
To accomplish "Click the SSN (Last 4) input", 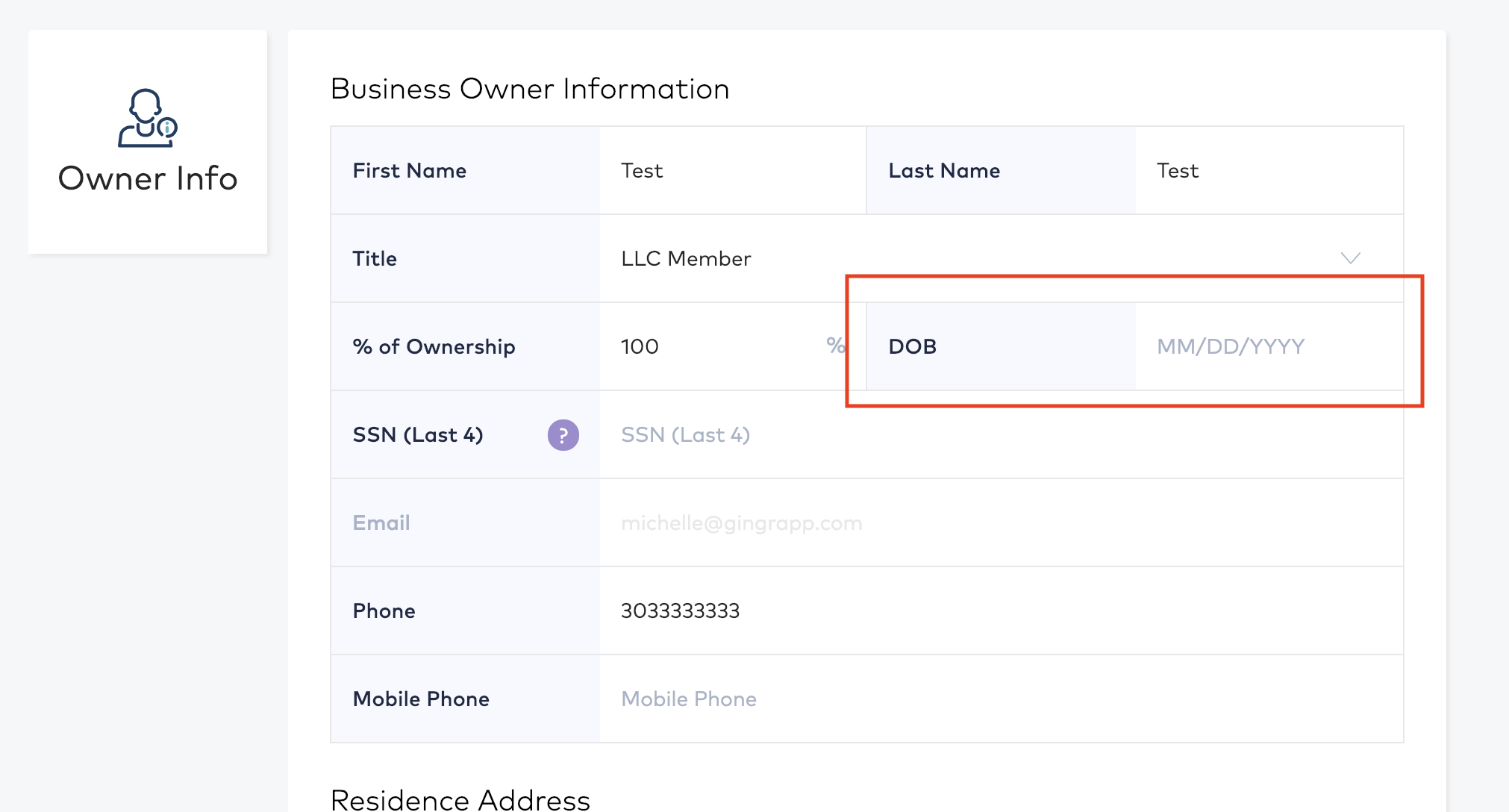I will [x=1001, y=434].
